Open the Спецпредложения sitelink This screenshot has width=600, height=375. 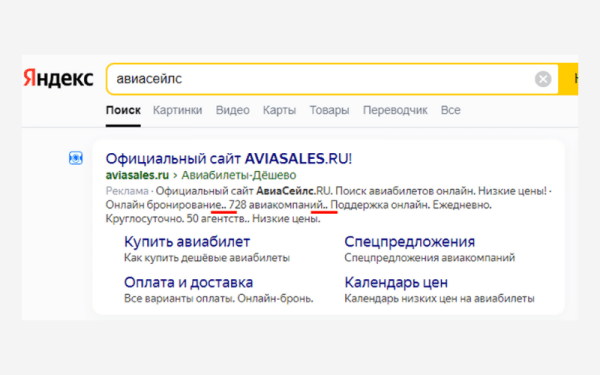(x=410, y=242)
